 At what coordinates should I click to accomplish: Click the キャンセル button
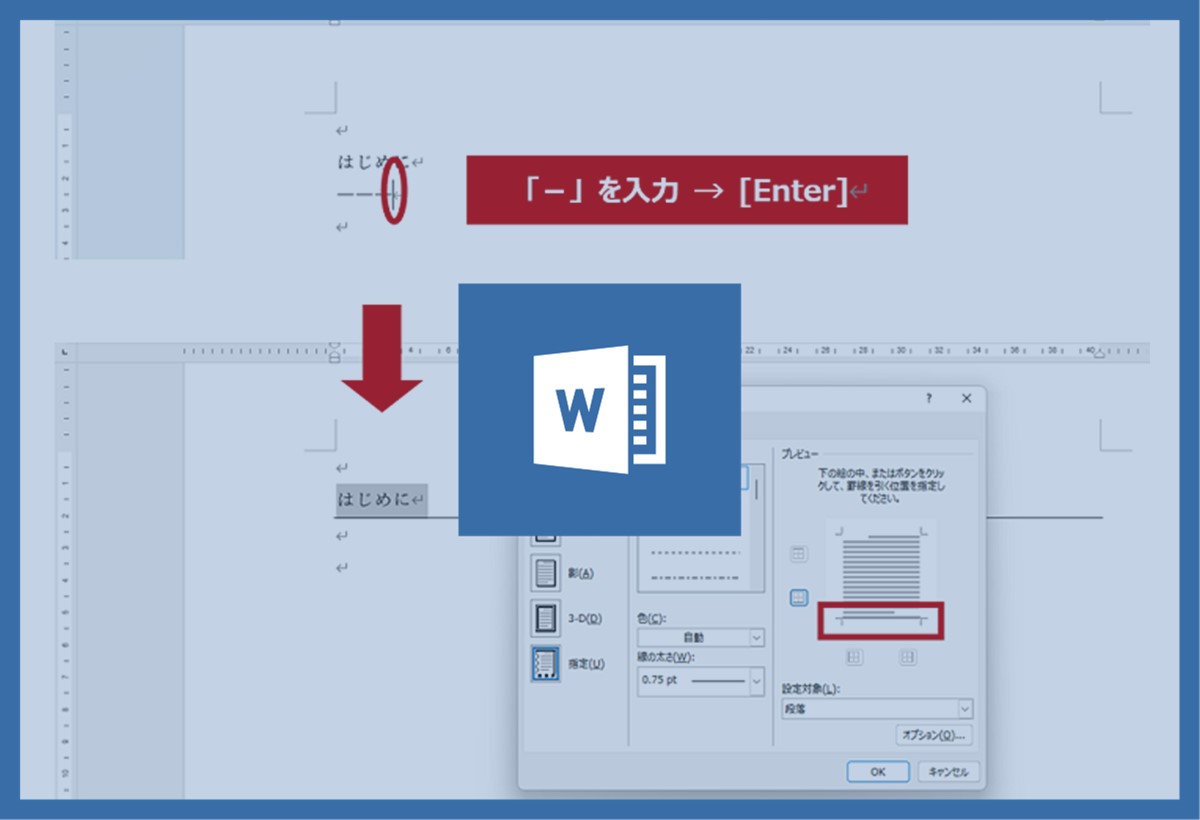(950, 772)
